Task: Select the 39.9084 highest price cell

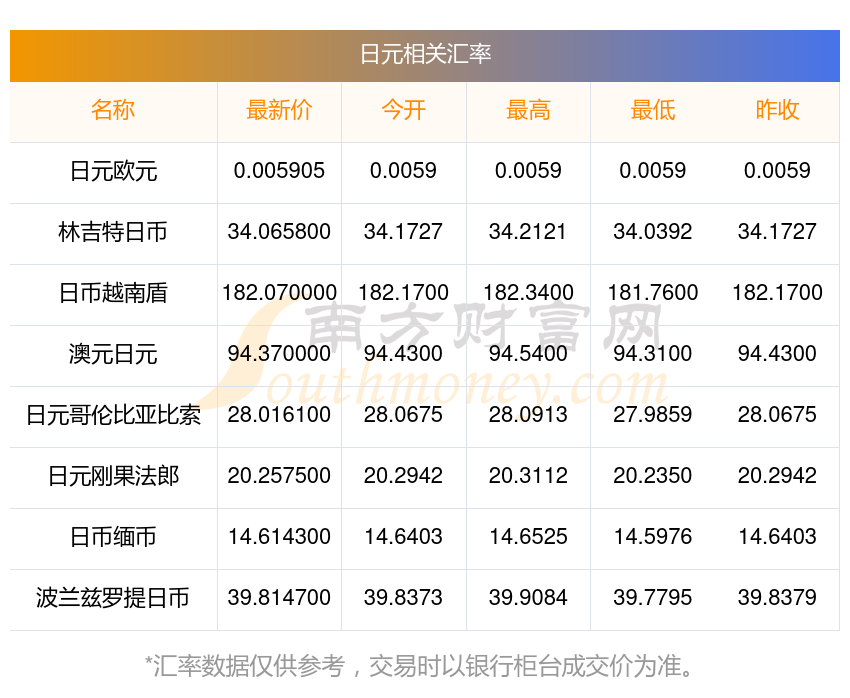Action: pos(528,598)
